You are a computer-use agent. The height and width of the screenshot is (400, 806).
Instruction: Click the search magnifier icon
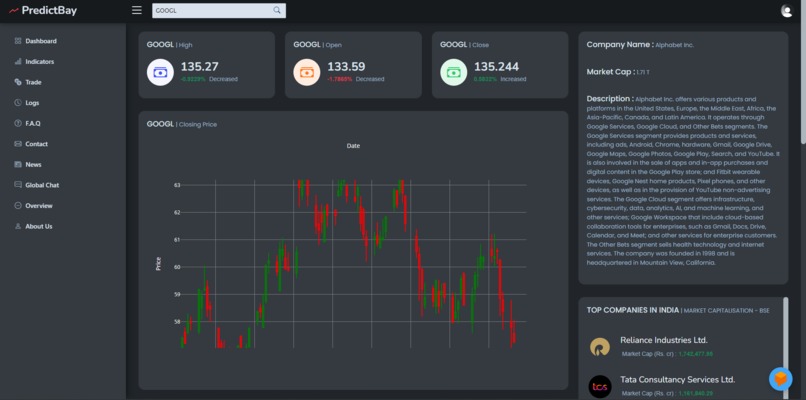point(277,10)
